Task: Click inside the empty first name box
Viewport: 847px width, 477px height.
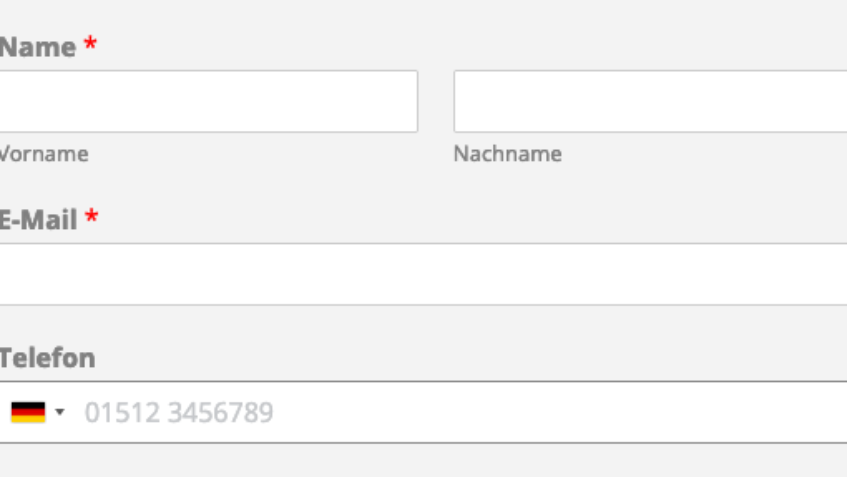Action: (x=208, y=101)
